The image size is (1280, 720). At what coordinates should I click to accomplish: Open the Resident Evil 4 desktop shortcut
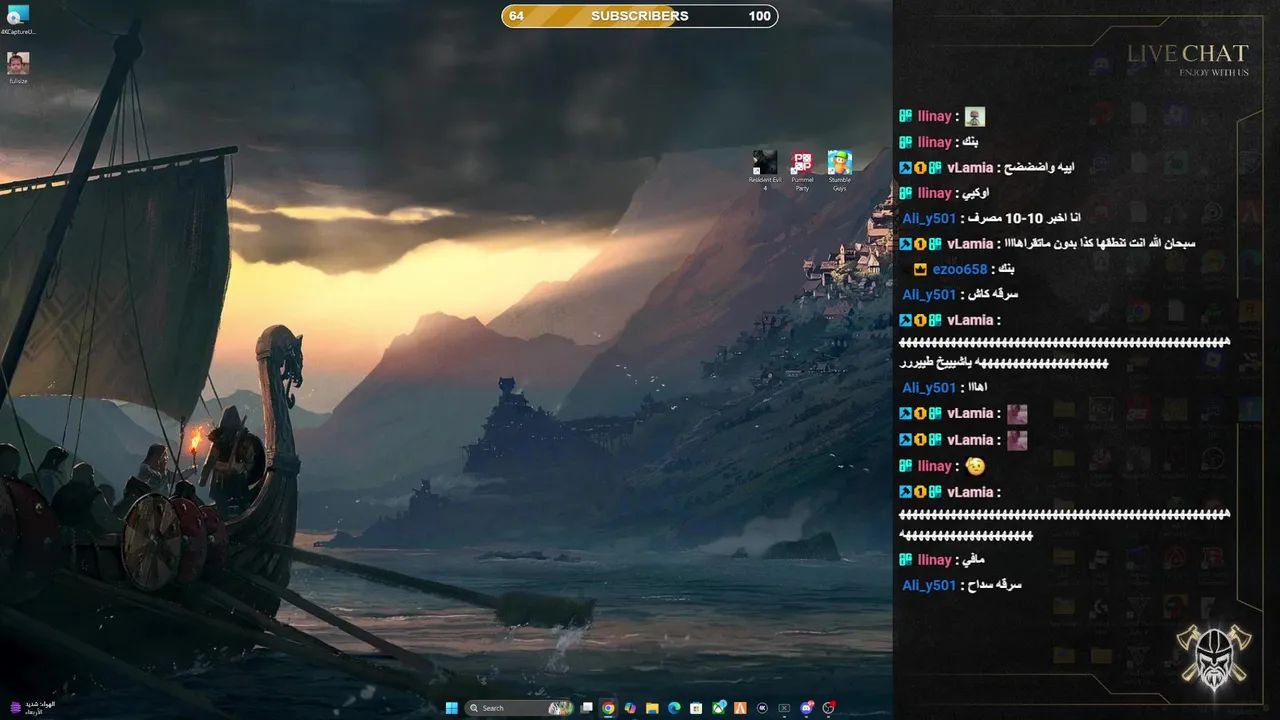click(x=765, y=170)
